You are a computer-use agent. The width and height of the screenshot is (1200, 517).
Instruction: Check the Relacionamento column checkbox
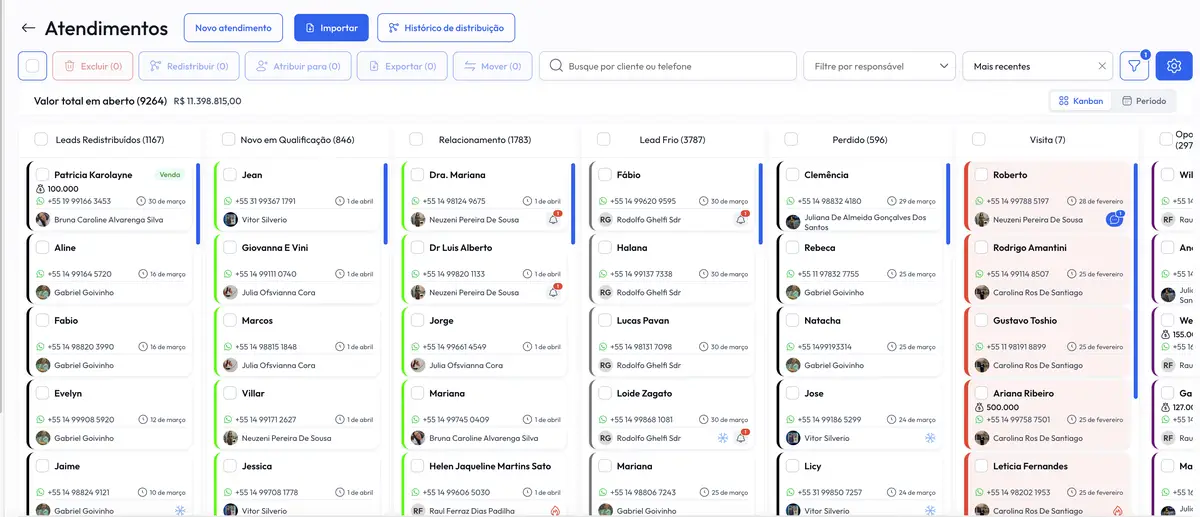[x=416, y=140]
